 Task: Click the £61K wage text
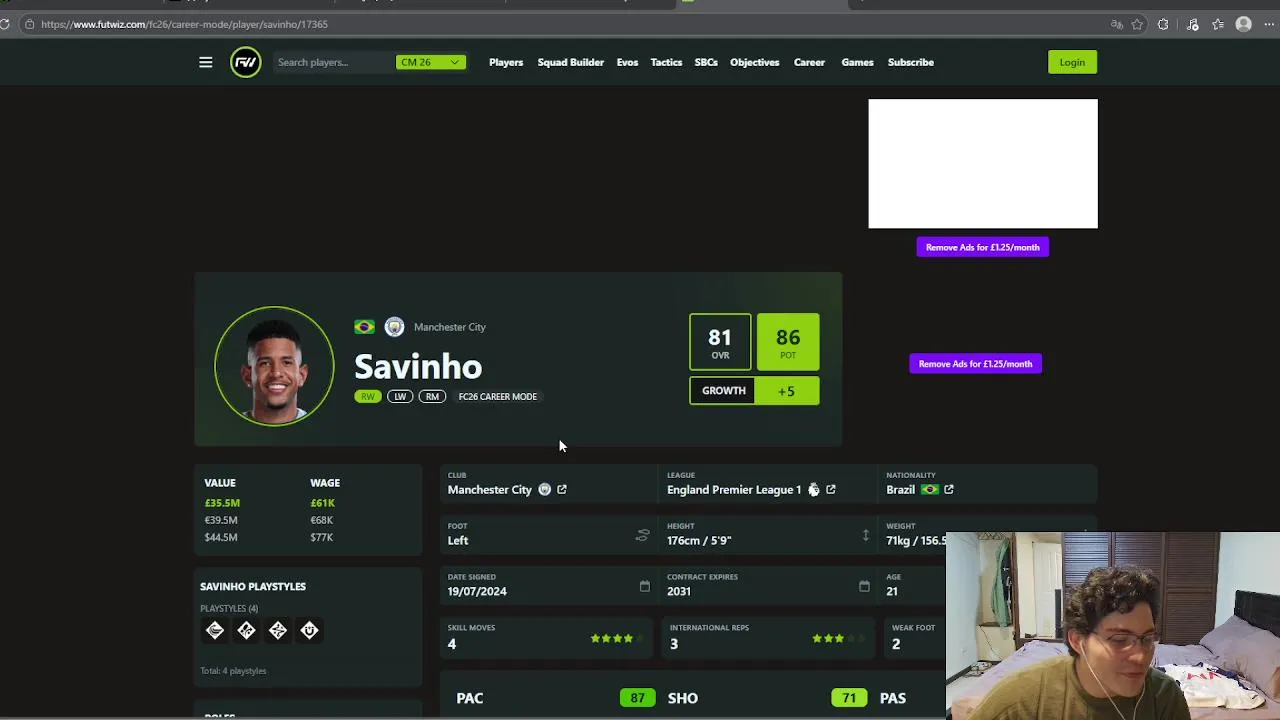tap(322, 503)
